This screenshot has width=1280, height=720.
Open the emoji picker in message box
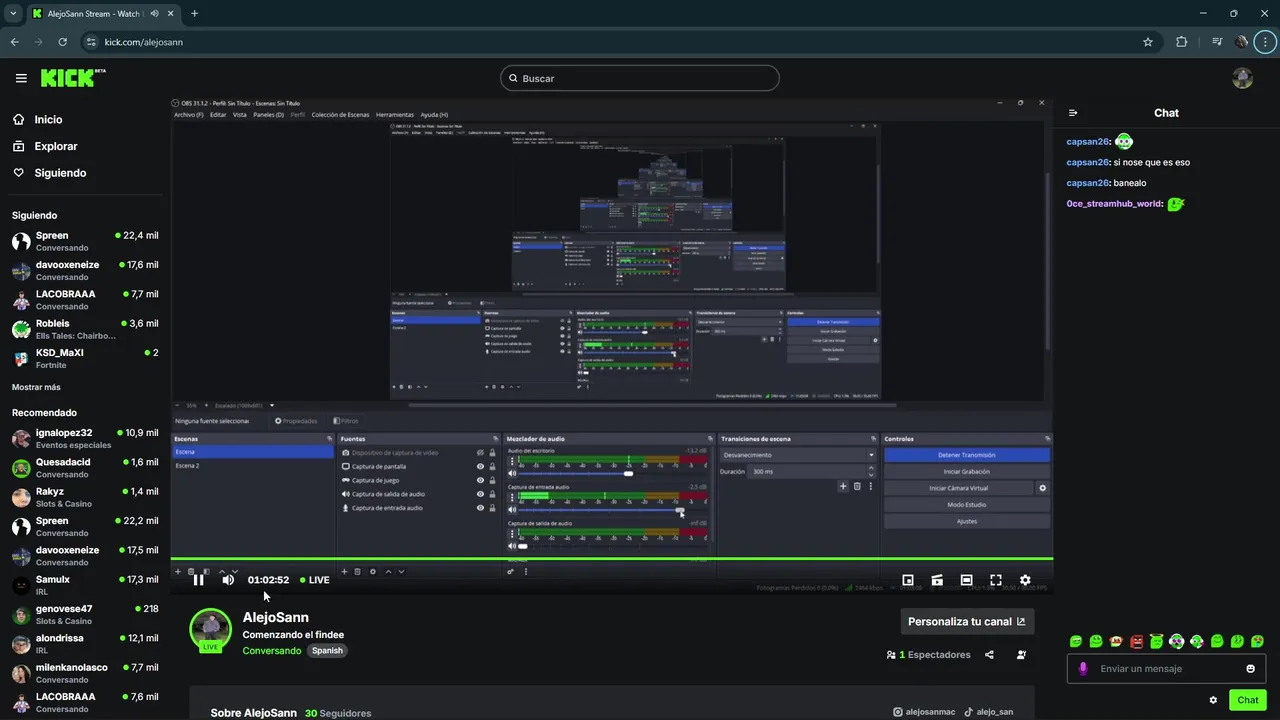coord(1250,669)
